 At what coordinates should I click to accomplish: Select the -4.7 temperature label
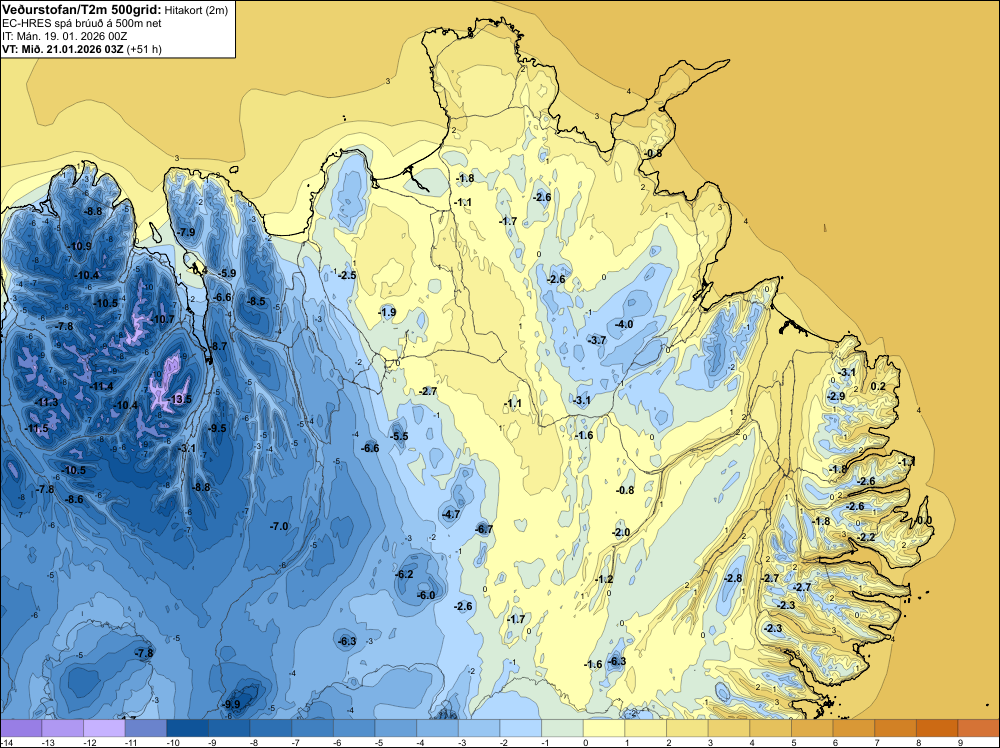coord(452,514)
